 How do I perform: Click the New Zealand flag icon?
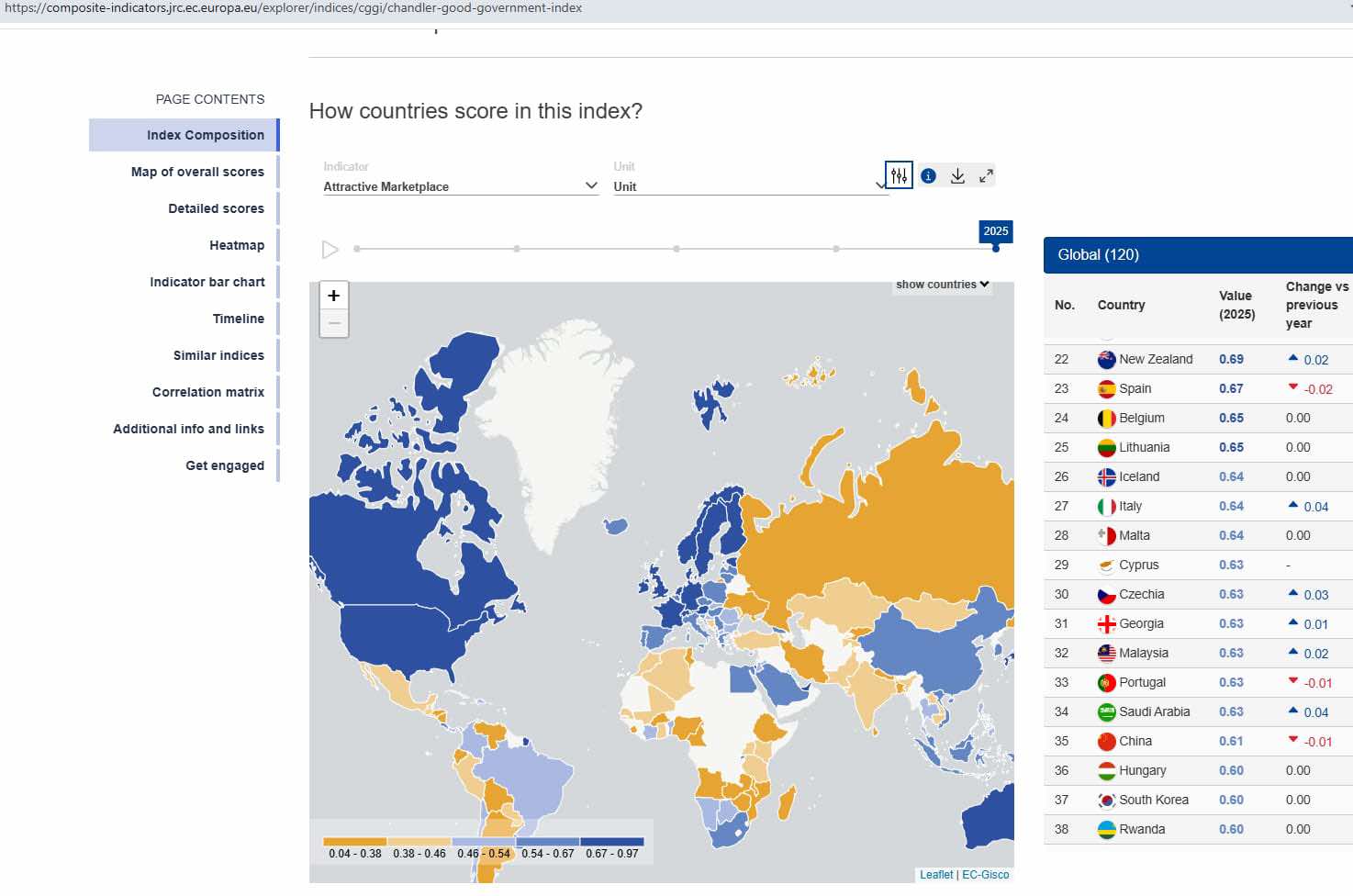(x=1106, y=360)
